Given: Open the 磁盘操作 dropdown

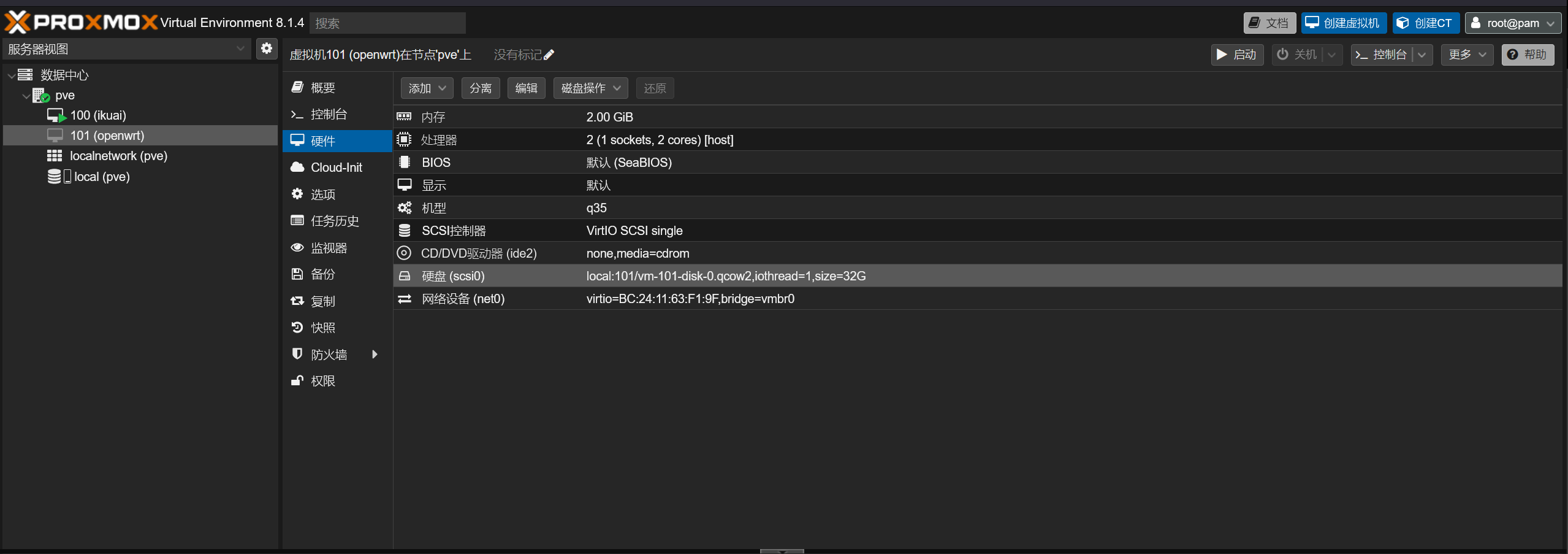Looking at the screenshot, I should 589,88.
